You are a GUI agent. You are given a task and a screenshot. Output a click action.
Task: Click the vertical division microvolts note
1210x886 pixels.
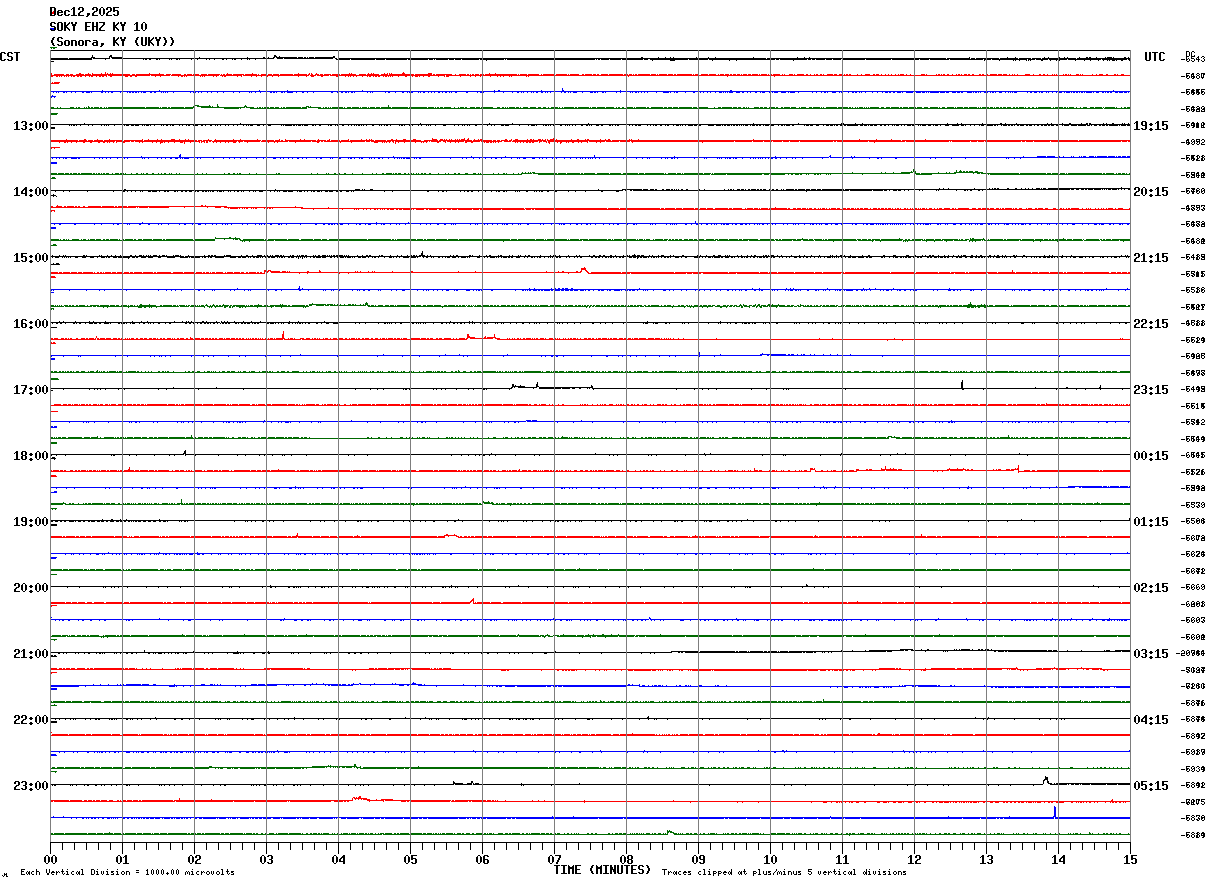127,873
